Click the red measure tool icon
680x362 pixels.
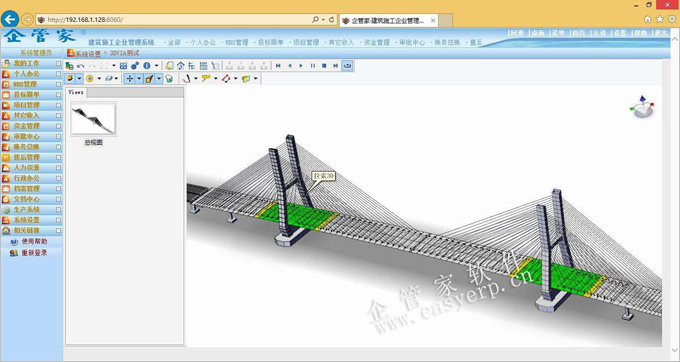(226, 78)
